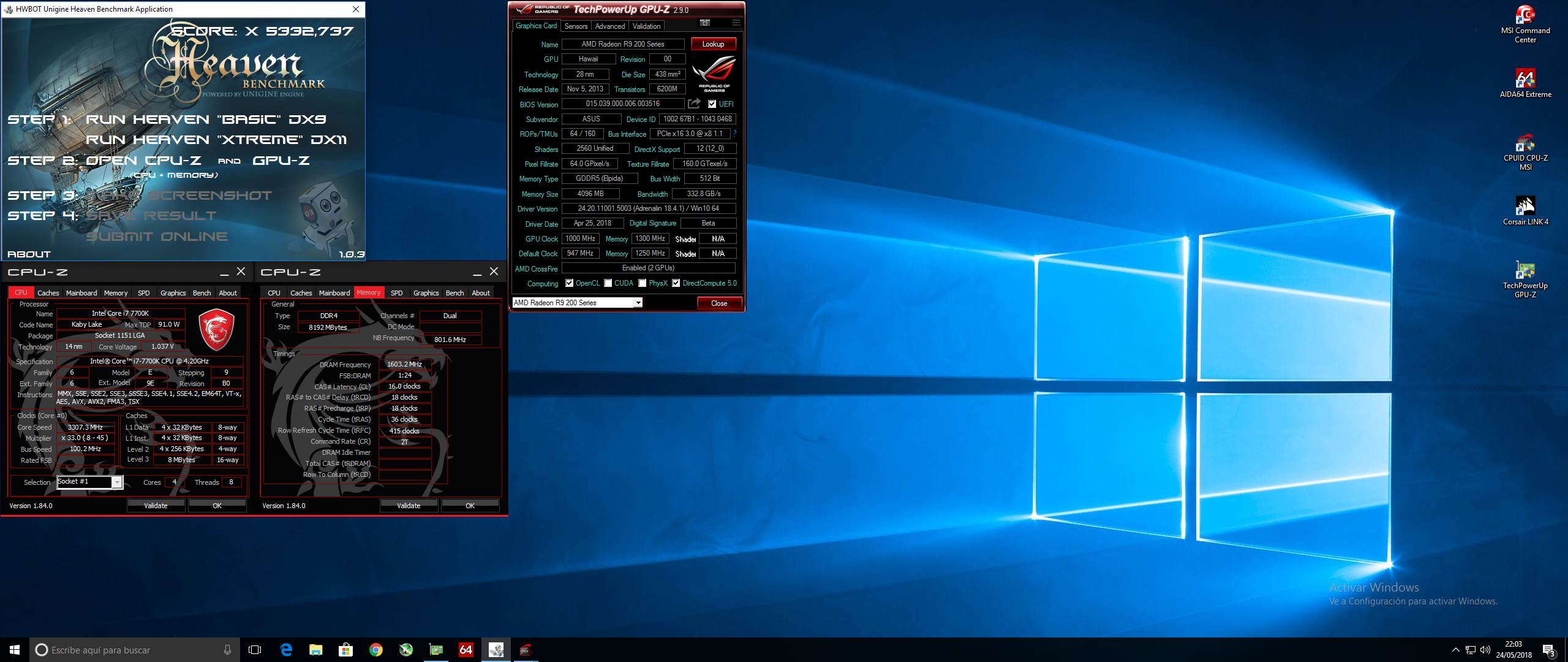The height and width of the screenshot is (662, 1568).
Task: Click the network icon in system tray
Action: point(1470,650)
